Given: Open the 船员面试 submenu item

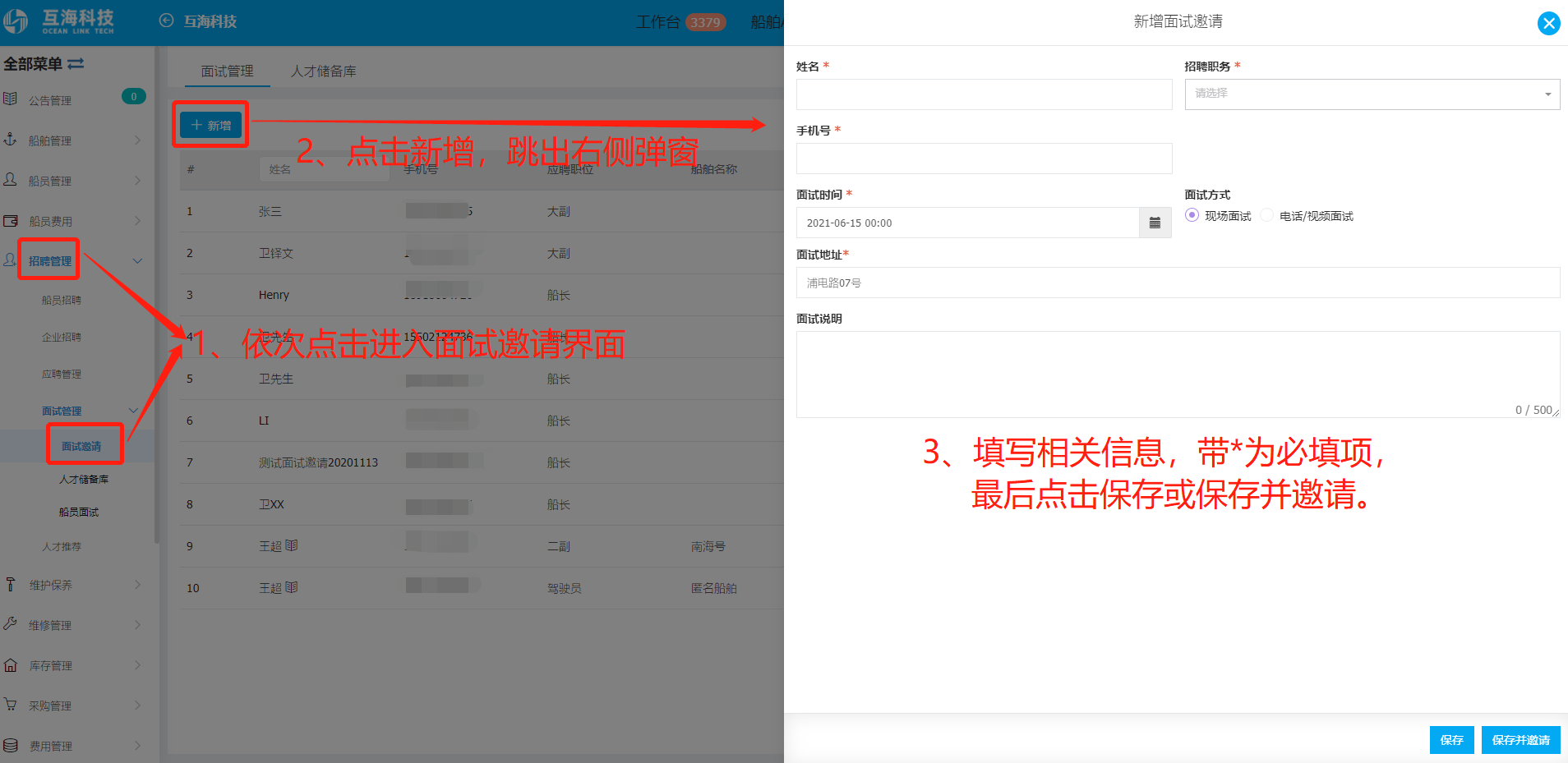Looking at the screenshot, I should (79, 512).
